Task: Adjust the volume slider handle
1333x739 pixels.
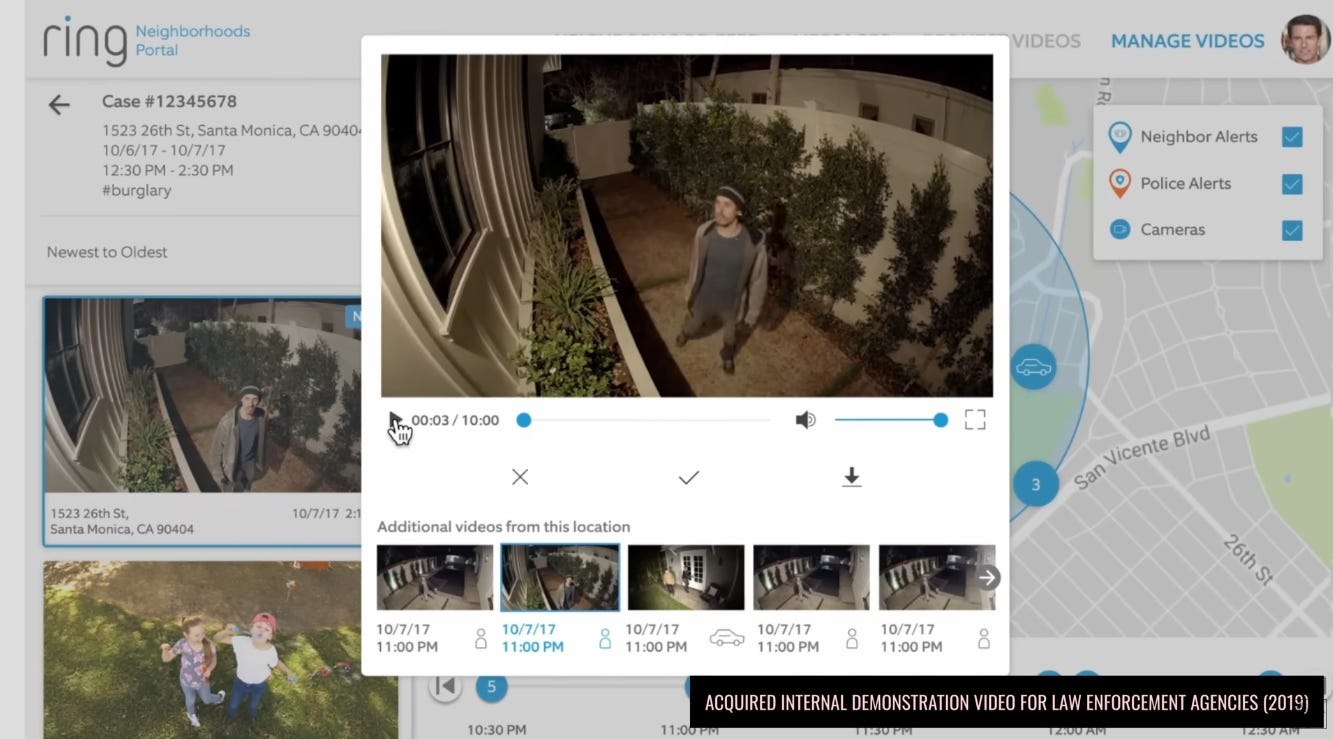Action: (x=940, y=420)
